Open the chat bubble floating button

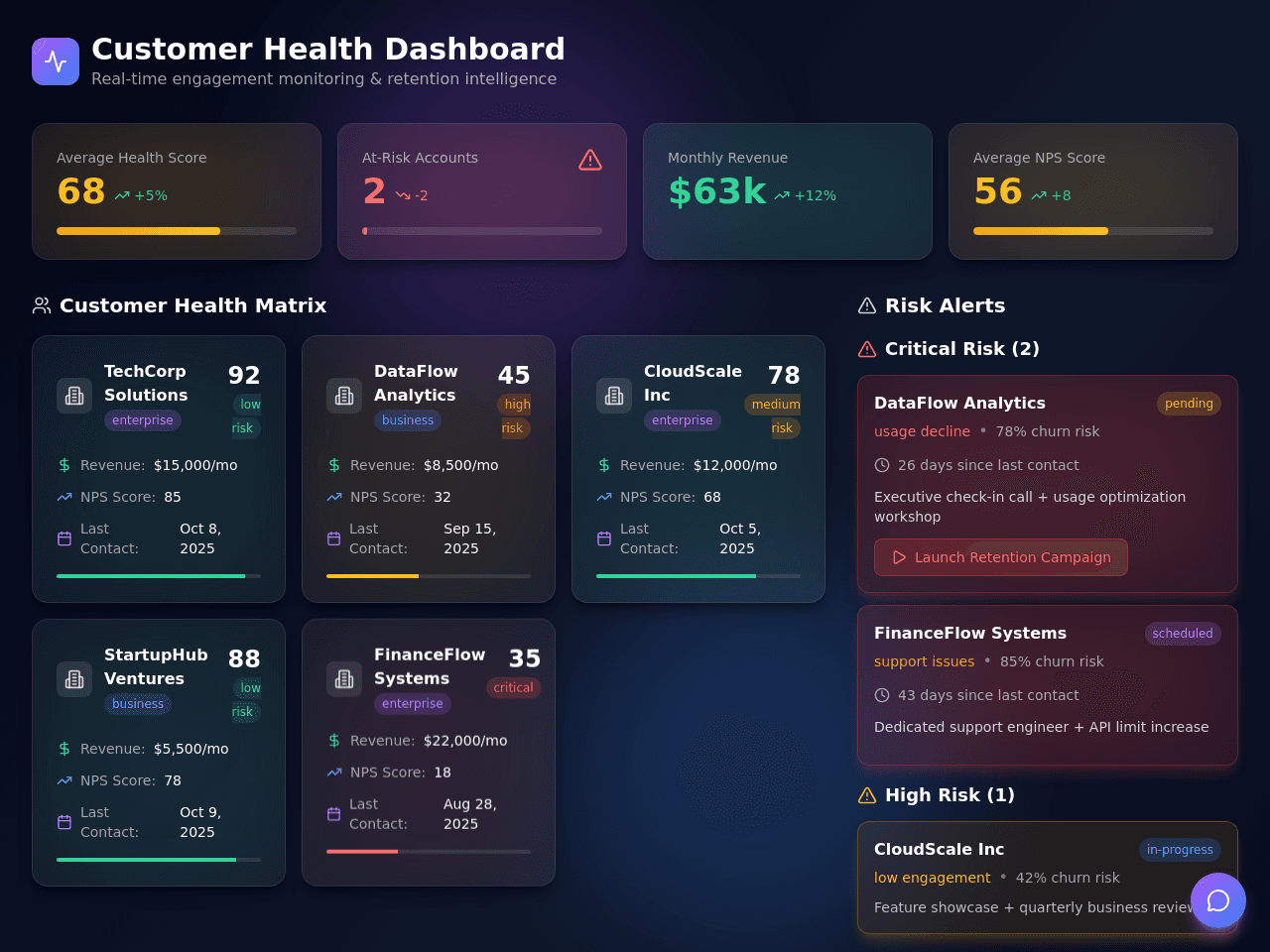click(1218, 900)
